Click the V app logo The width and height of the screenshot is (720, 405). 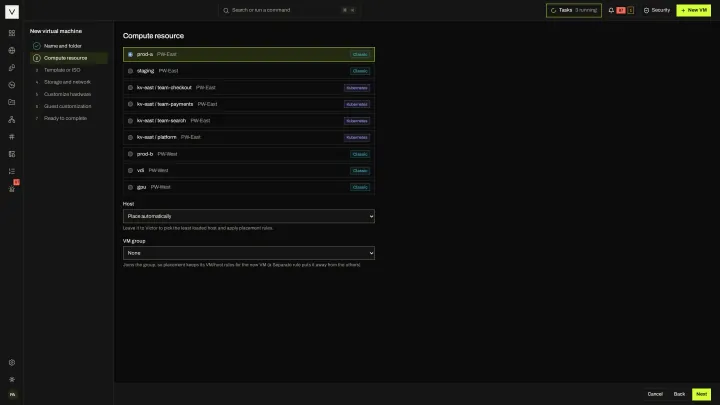[x=12, y=11]
